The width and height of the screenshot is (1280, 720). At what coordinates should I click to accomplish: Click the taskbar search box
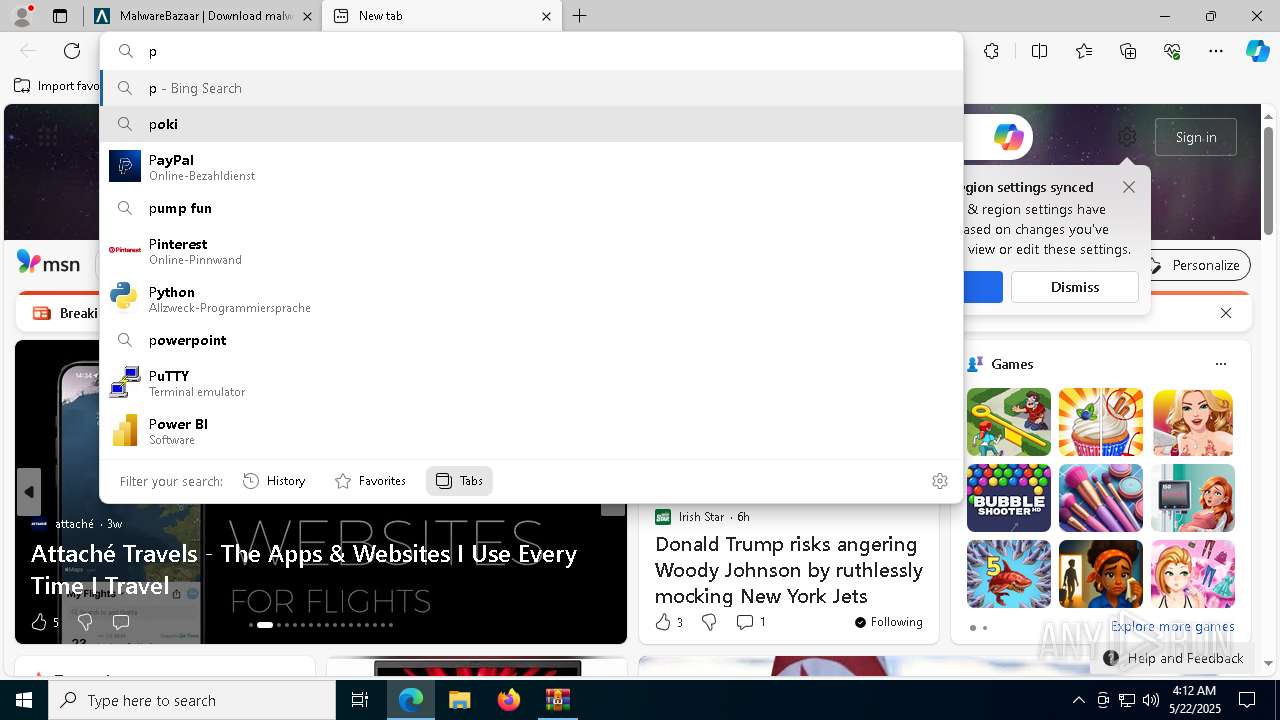point(192,700)
